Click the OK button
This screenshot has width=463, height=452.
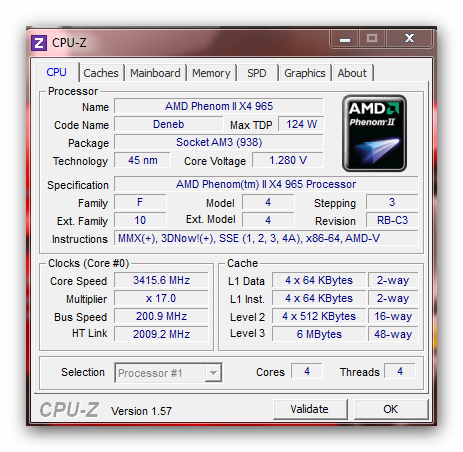(390, 409)
